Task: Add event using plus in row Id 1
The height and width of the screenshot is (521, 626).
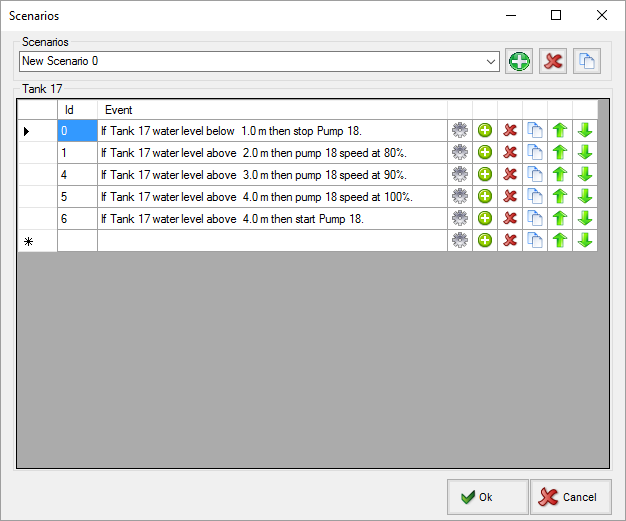Action: point(485,153)
